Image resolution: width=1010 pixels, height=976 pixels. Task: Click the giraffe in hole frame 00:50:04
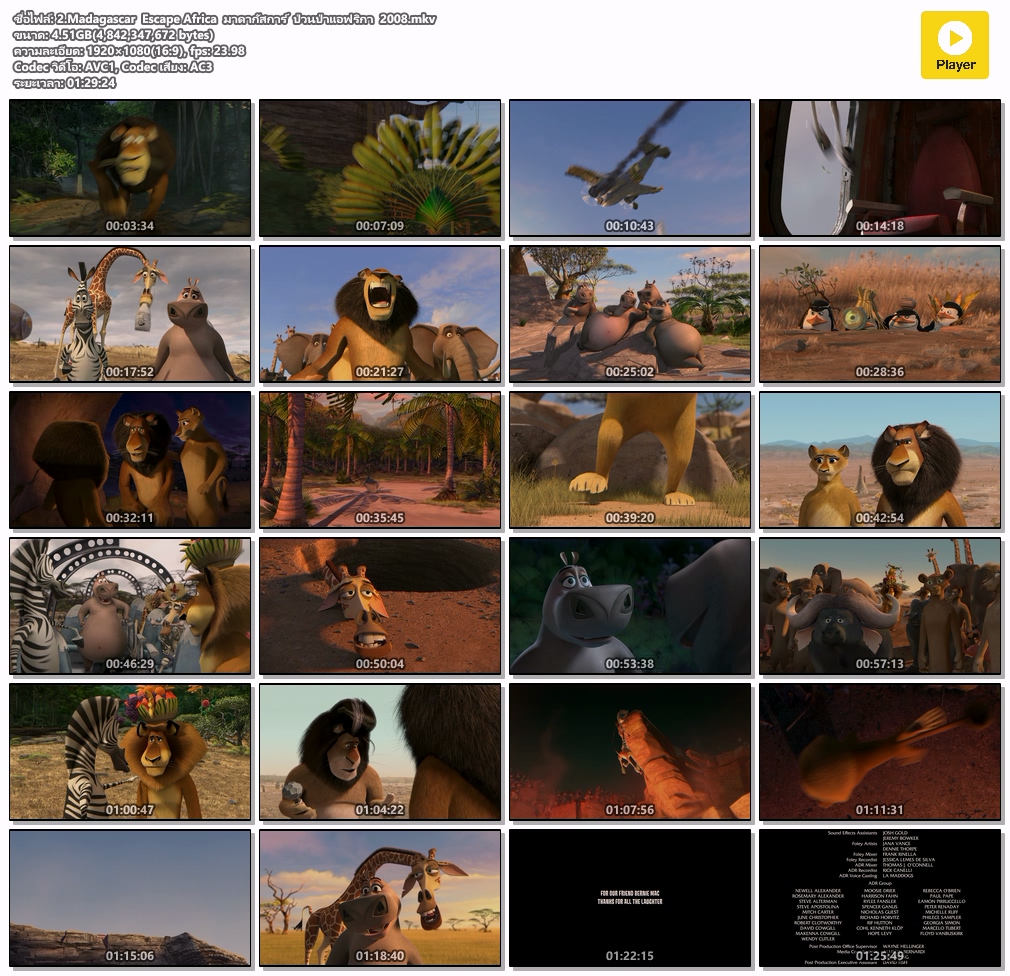[x=380, y=606]
